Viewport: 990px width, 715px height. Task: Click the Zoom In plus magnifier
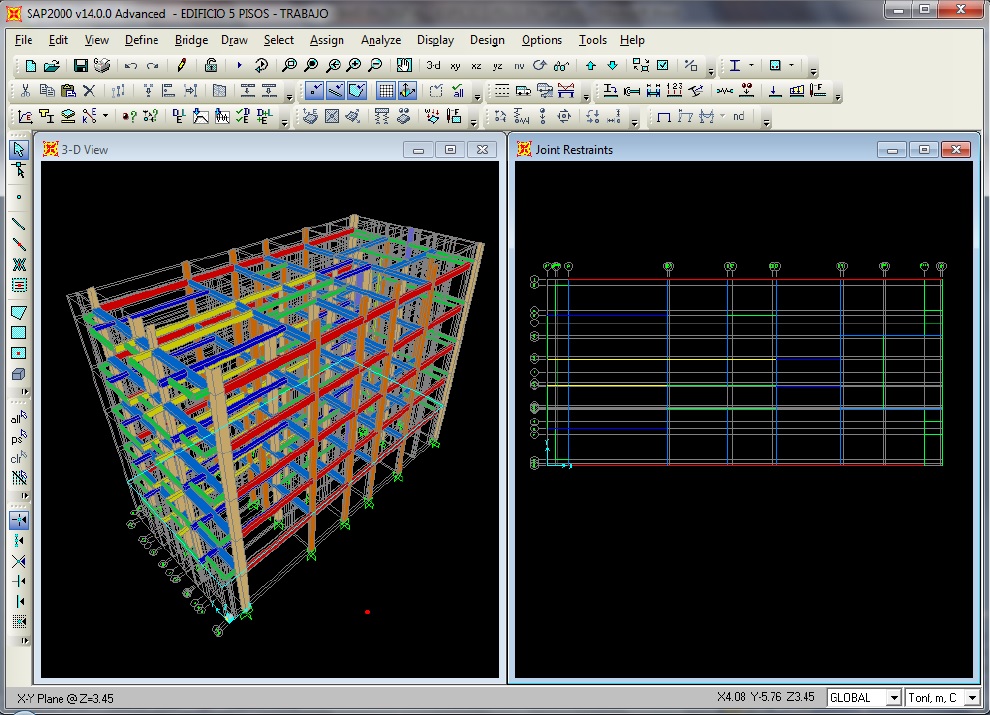coord(354,65)
